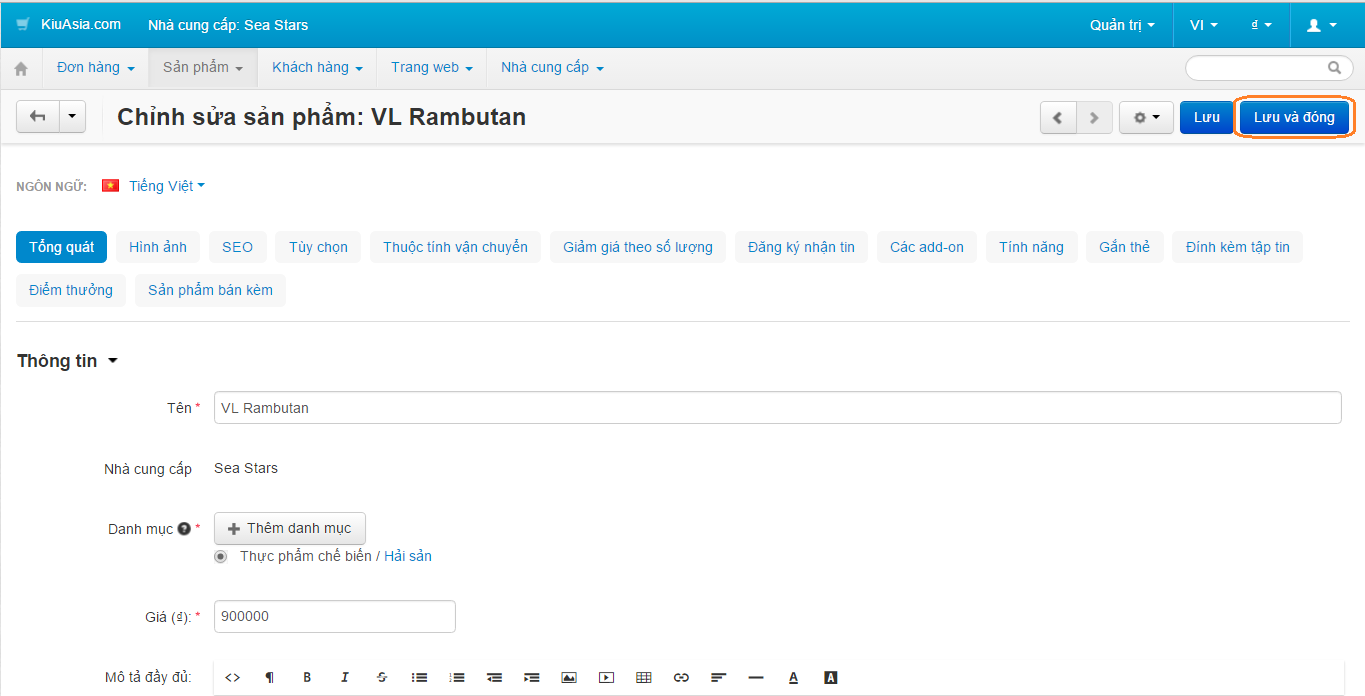
Task: Click into Tên product name field
Action: point(778,408)
